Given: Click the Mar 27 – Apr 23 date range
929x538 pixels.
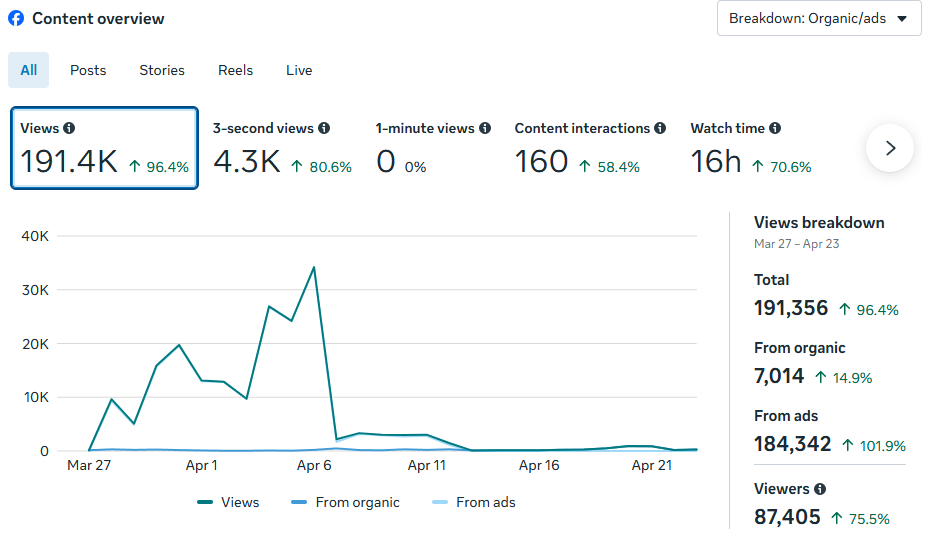Looking at the screenshot, I should (797, 244).
